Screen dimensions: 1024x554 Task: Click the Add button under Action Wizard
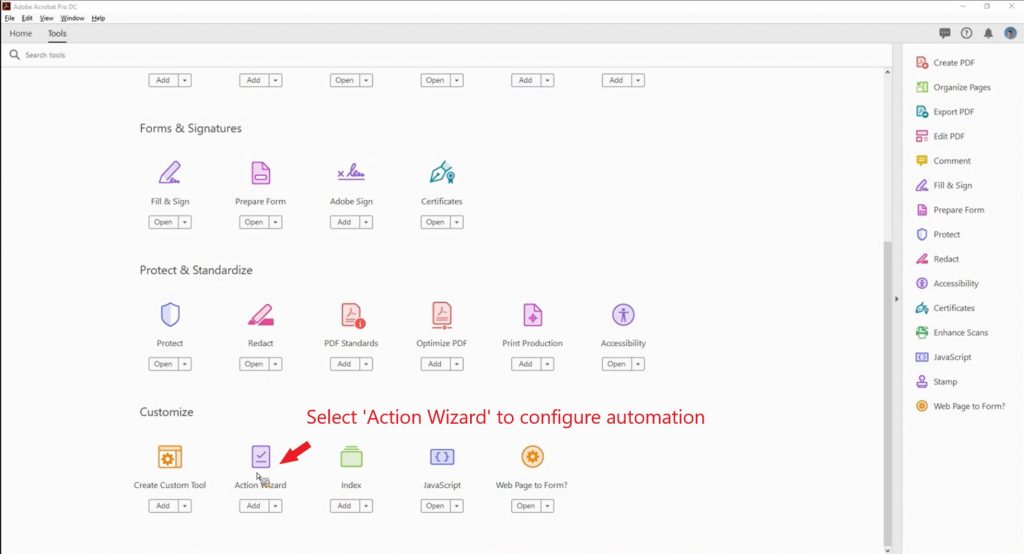[x=254, y=506]
